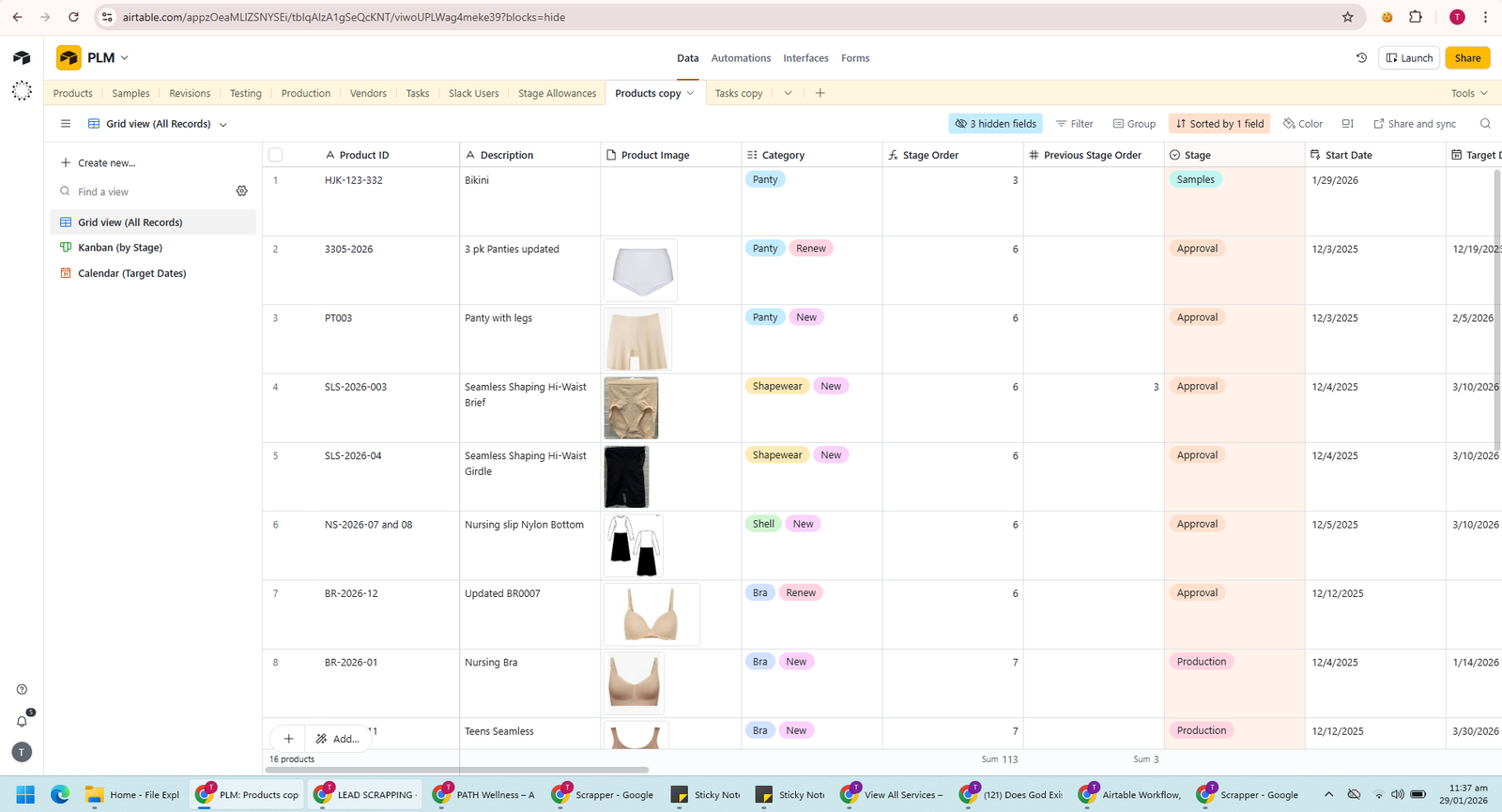The image size is (1502, 812).
Task: Open Windows Start menu
Action: [25, 795]
